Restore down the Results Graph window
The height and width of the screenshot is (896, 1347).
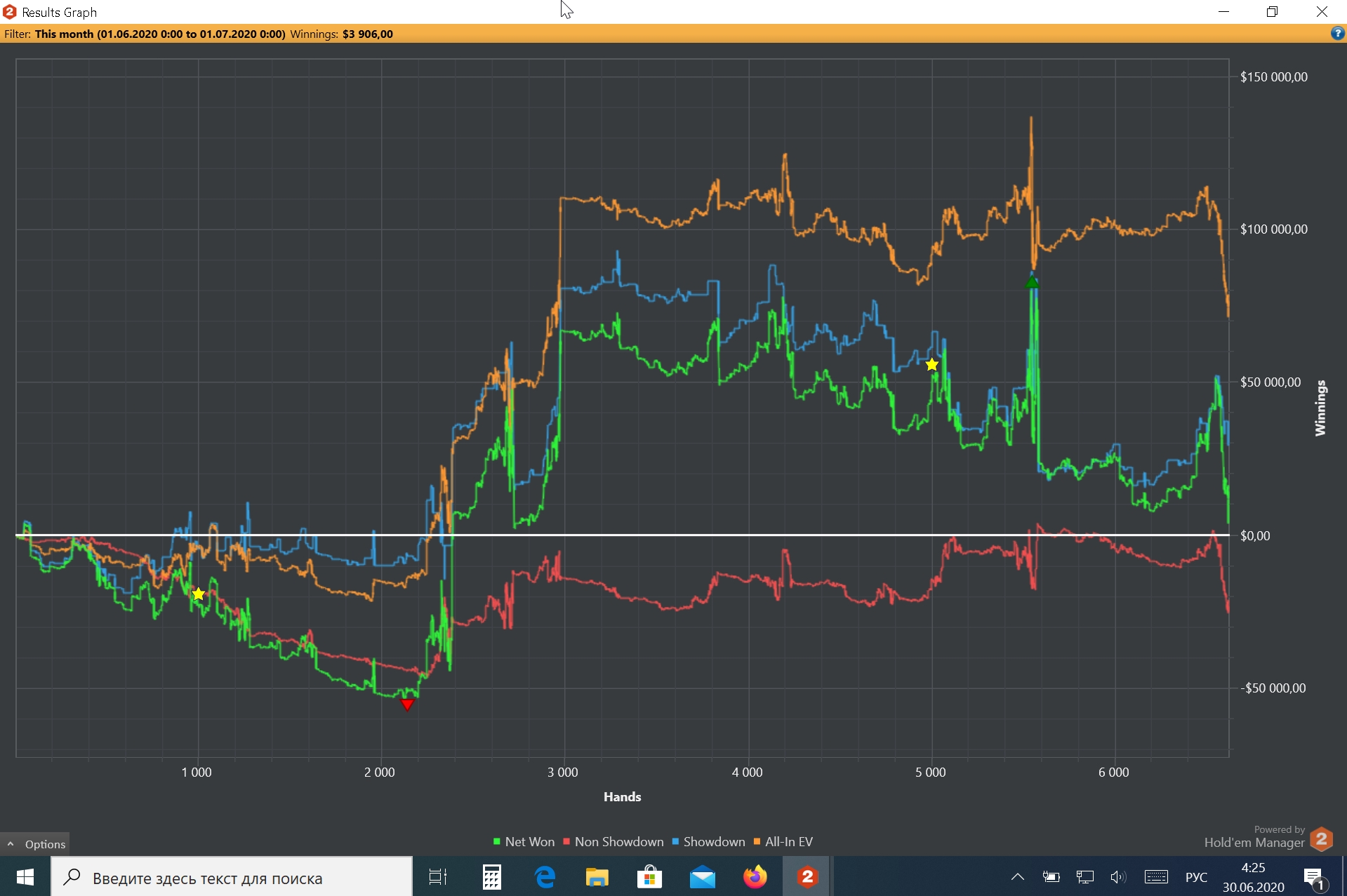click(x=1272, y=12)
